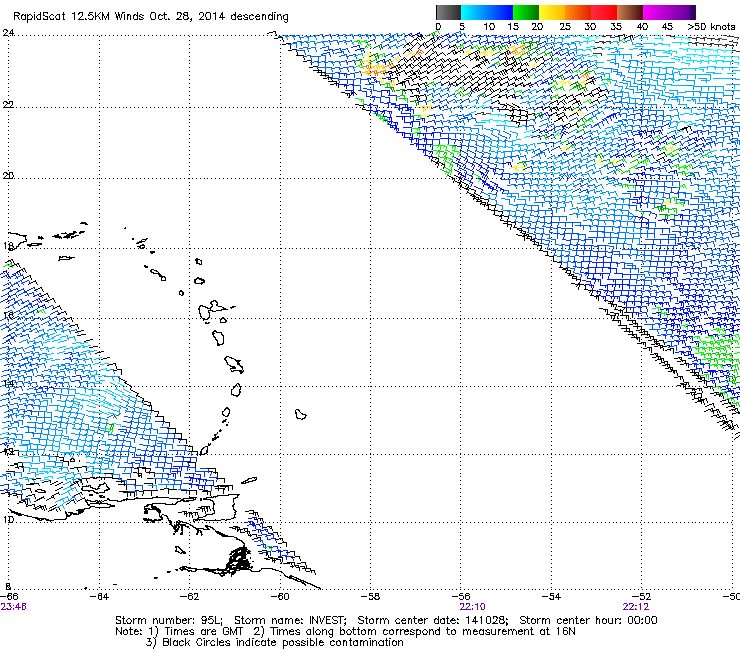740x650 pixels.
Task: Pick the yellow 20-25 knots legend segment
Action: tap(552, 12)
